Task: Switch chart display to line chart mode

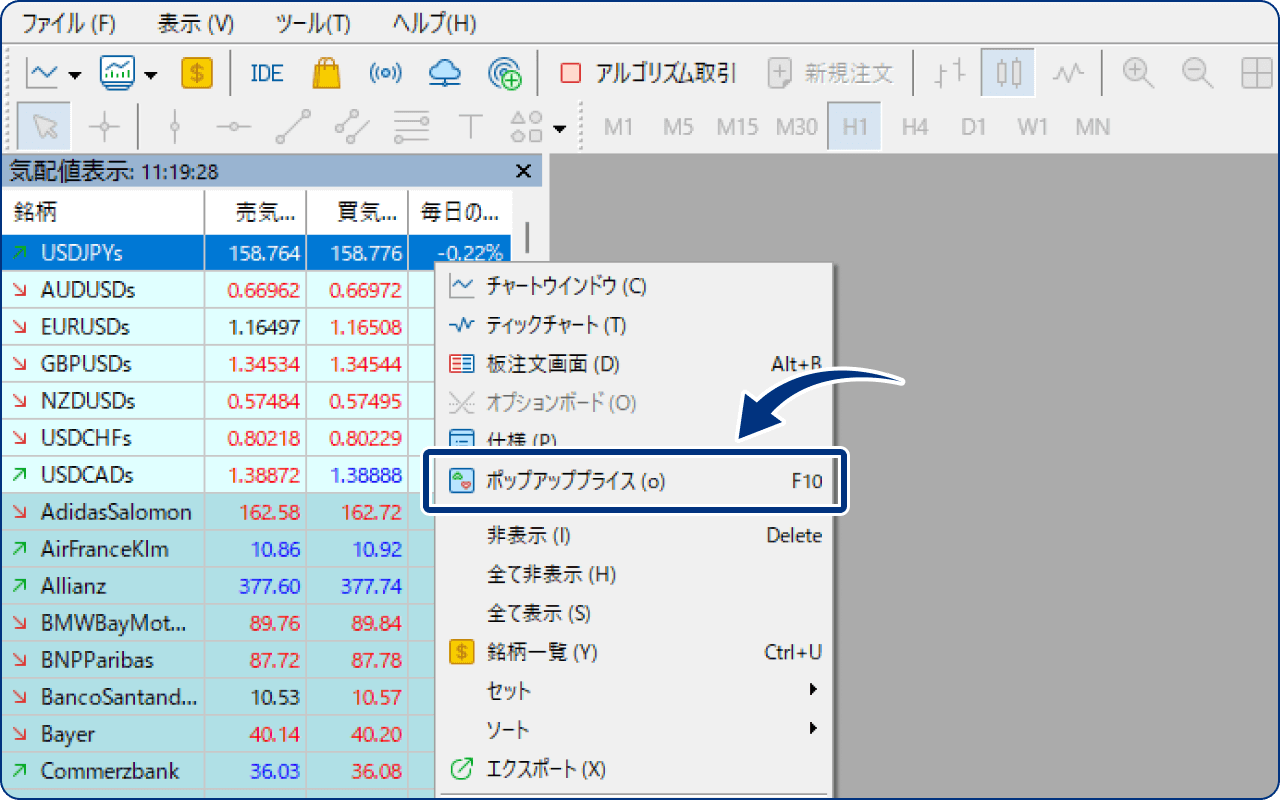Action: (1067, 72)
